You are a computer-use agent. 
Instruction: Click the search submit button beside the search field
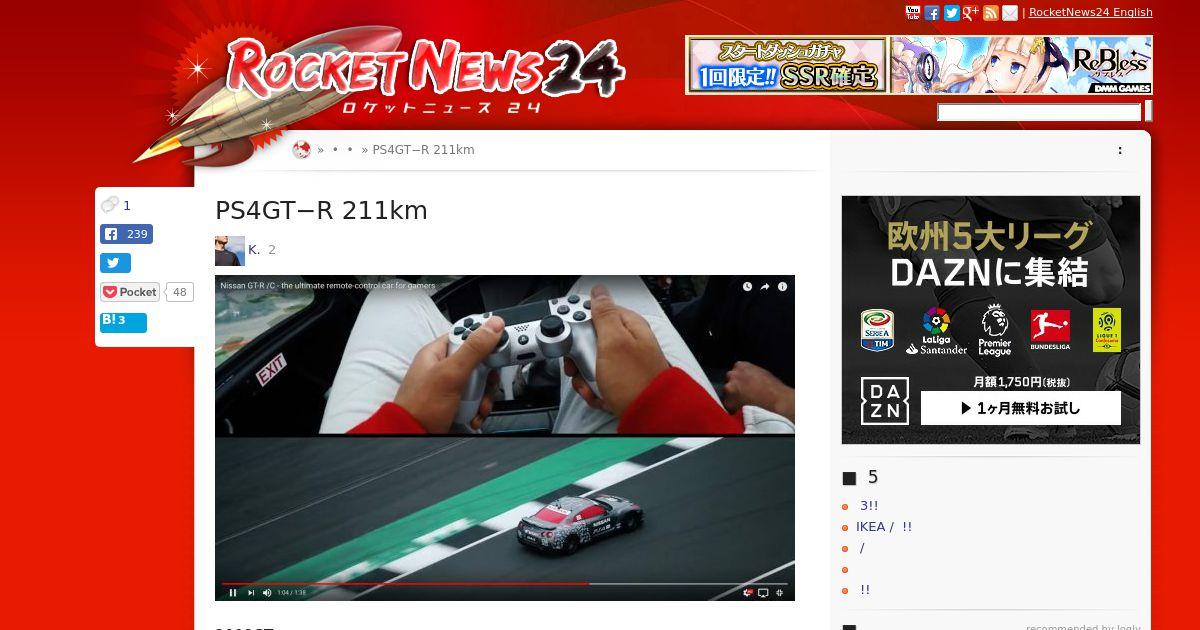1149,111
